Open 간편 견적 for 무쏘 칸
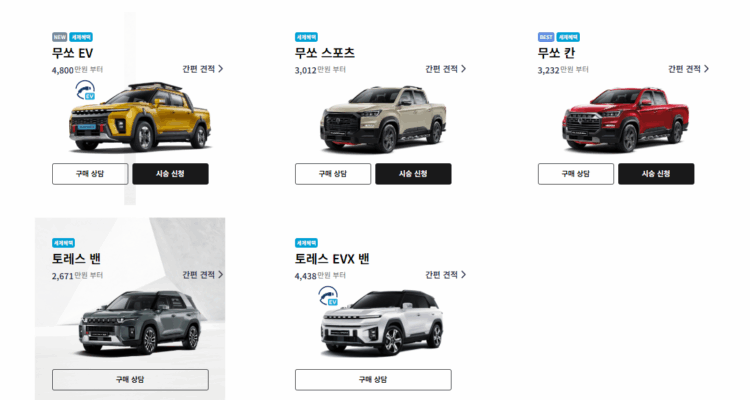Screen dimensions: 750x400 tap(688, 69)
